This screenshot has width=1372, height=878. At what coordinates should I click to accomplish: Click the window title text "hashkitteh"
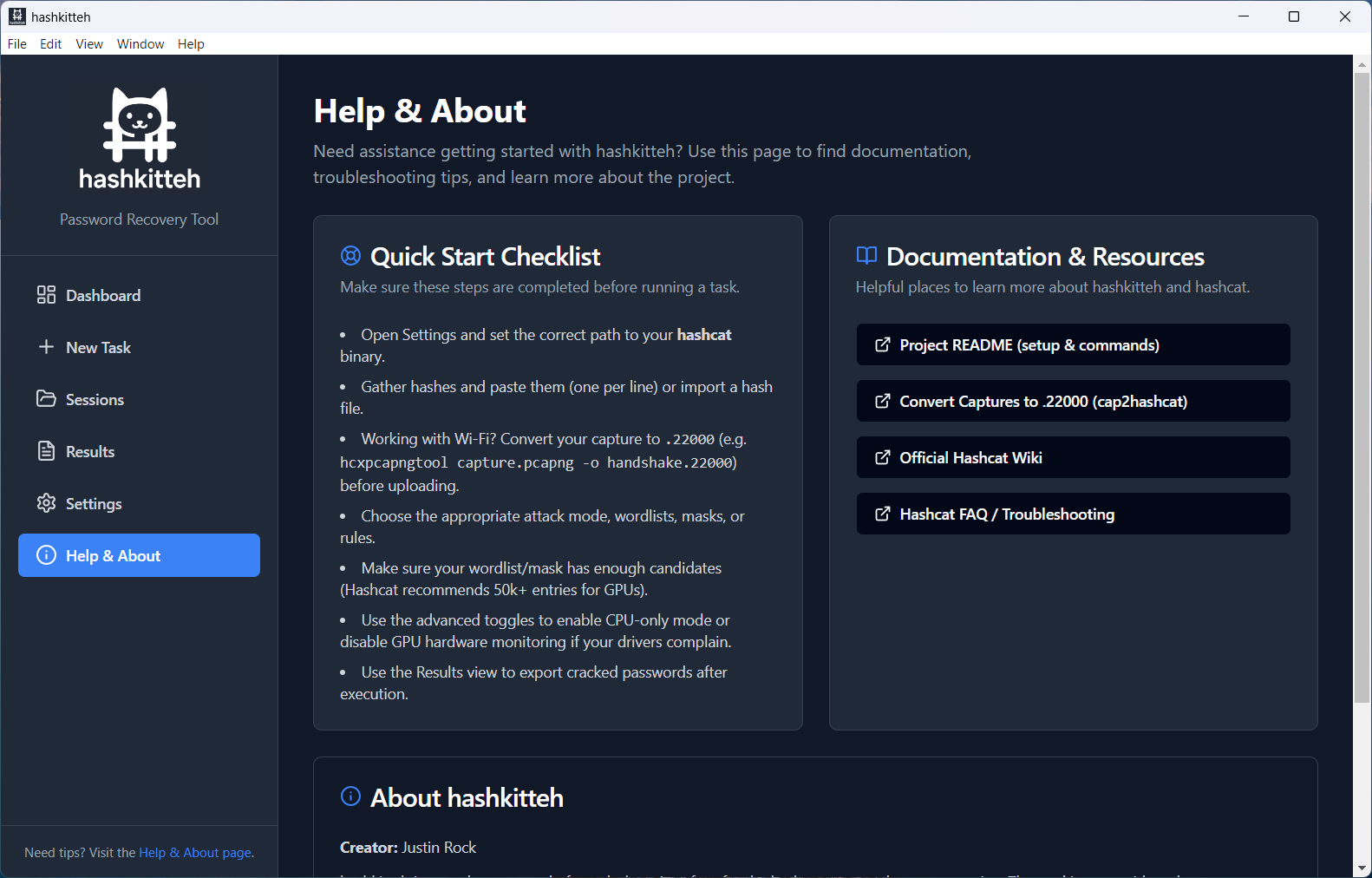(61, 17)
